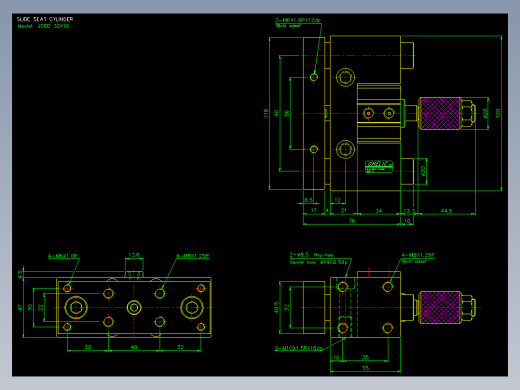The image size is (520, 390).
Task: Click the "2-ø8.5 Thru-hole" callout
Action: [311, 255]
